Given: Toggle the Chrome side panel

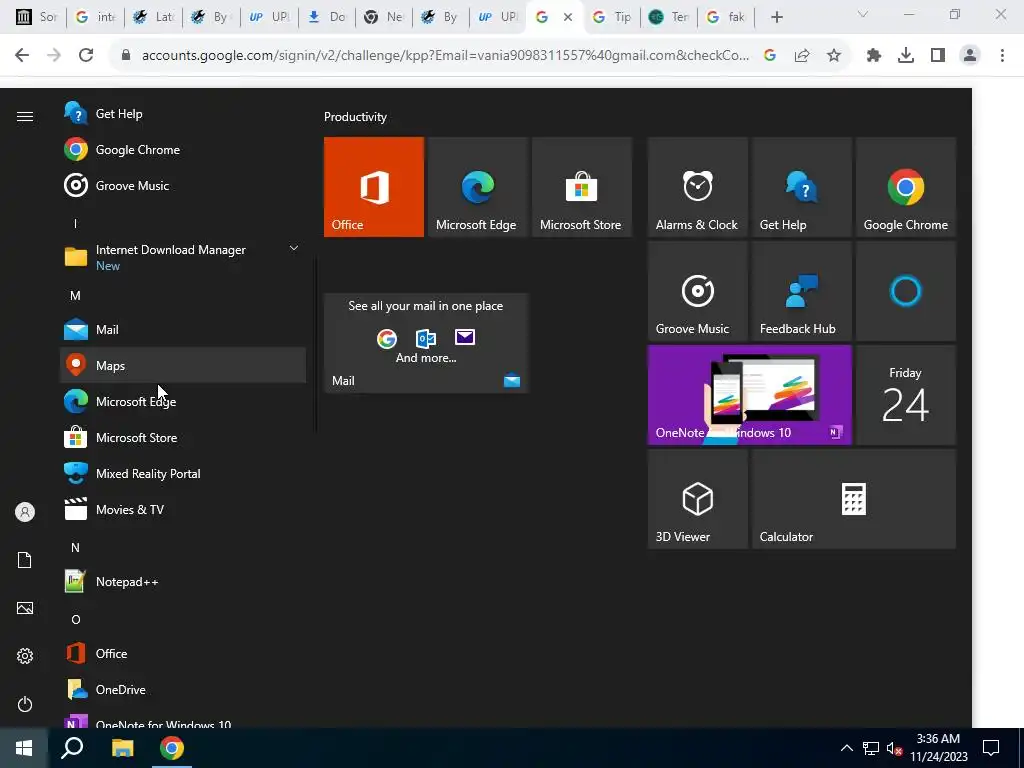Looking at the screenshot, I should (938, 56).
